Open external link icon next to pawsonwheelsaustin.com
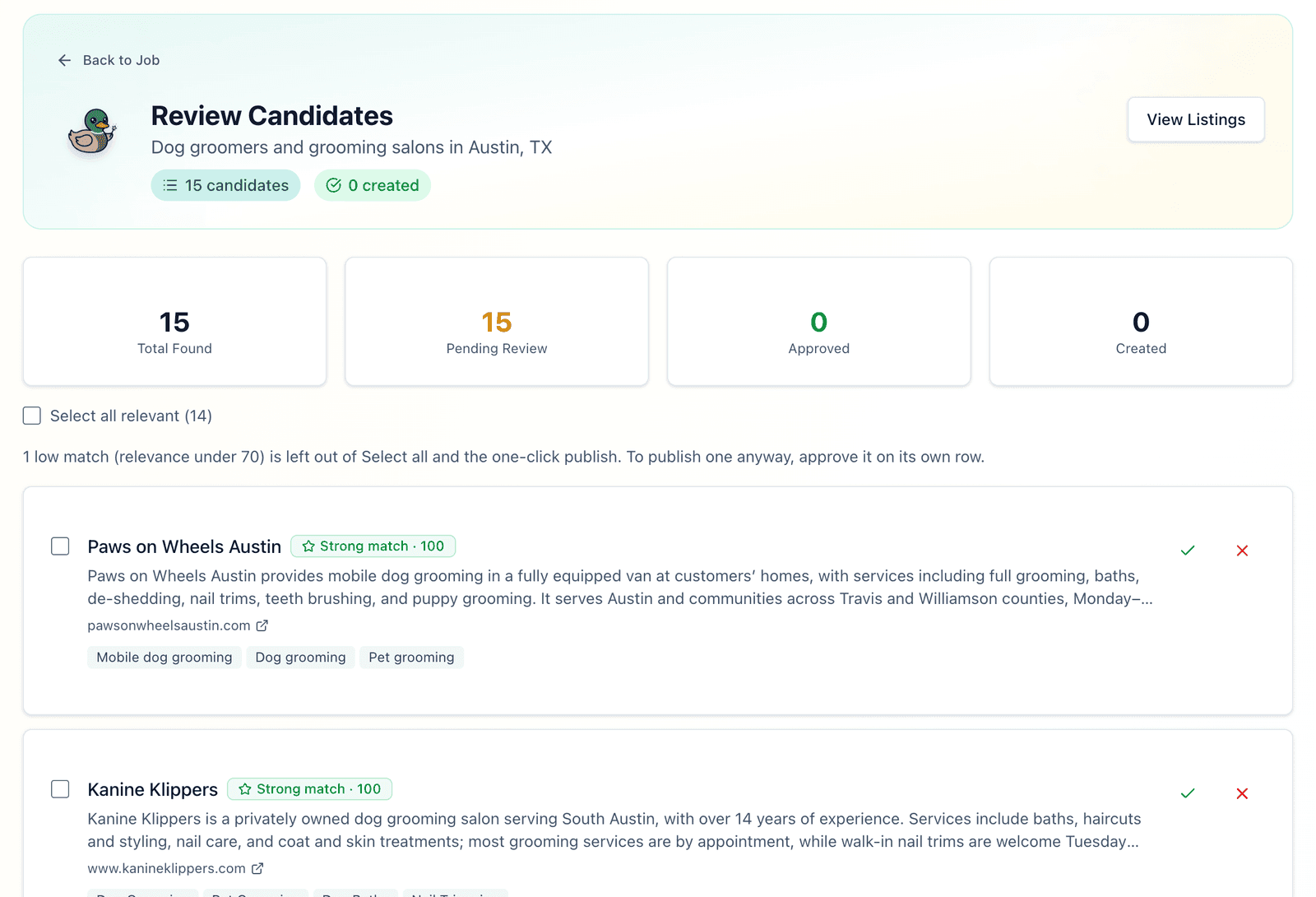The height and width of the screenshot is (897, 1316). [262, 625]
